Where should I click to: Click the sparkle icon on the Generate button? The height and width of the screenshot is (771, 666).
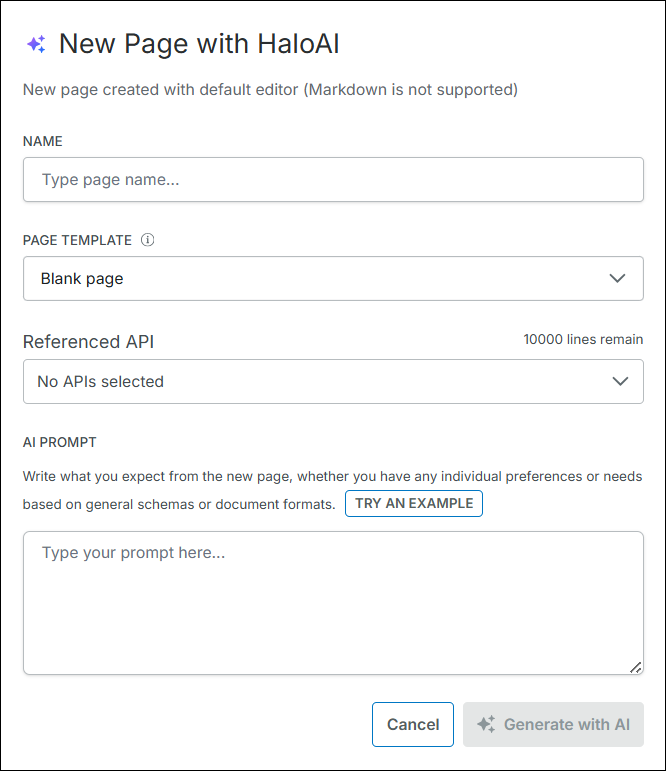click(x=486, y=724)
